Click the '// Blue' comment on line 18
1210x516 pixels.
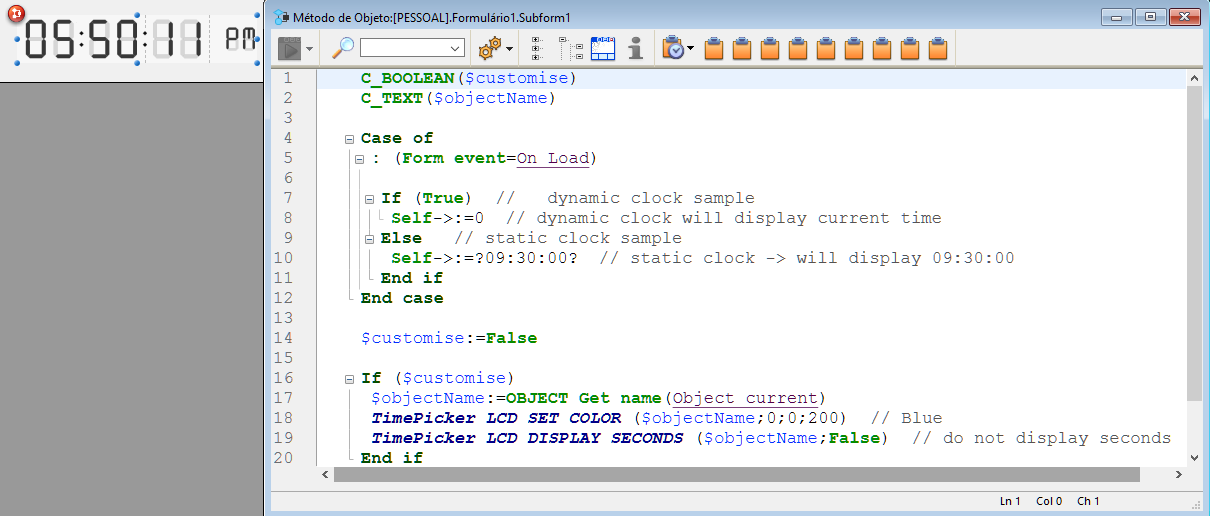(906, 418)
